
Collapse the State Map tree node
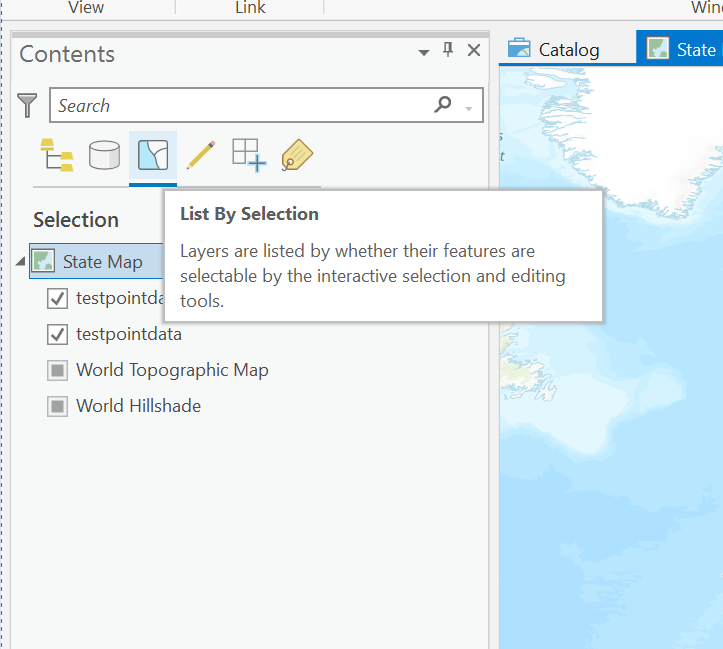(x=21, y=262)
